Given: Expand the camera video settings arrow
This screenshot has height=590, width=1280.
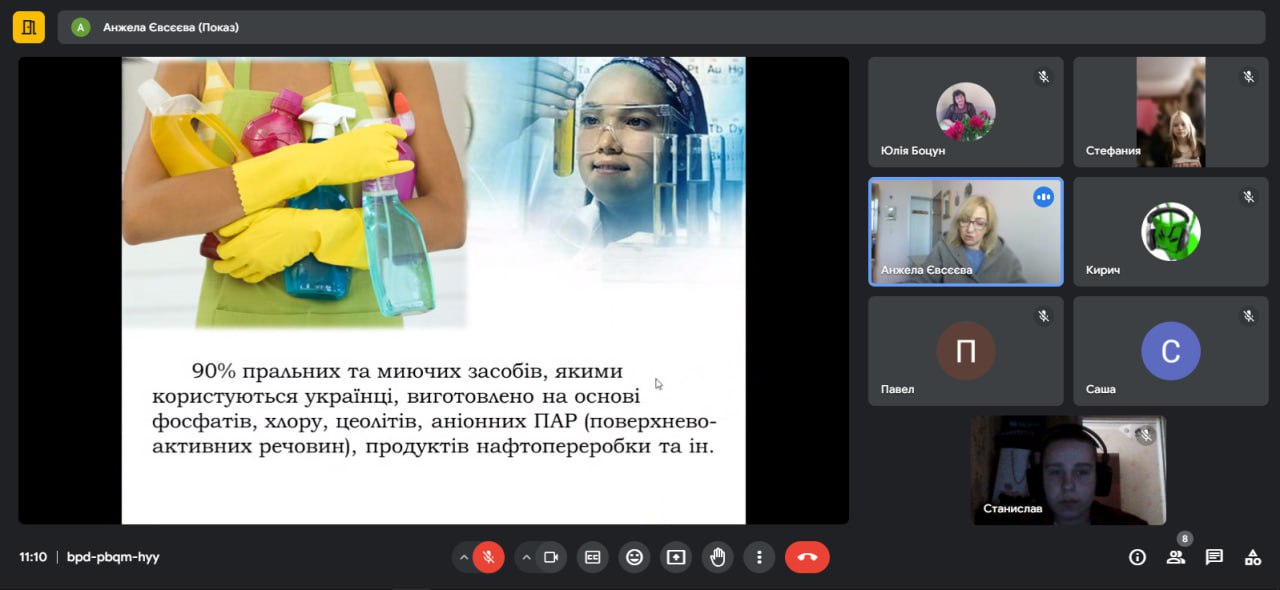Looking at the screenshot, I should click(526, 557).
